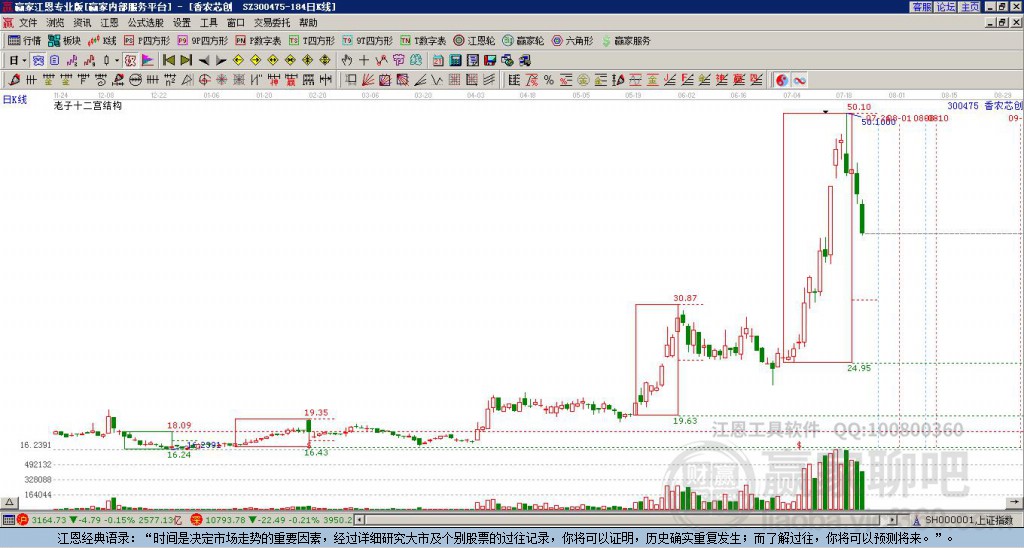
Task: Click the right arrow button by volume panel
Action: coord(1016,502)
